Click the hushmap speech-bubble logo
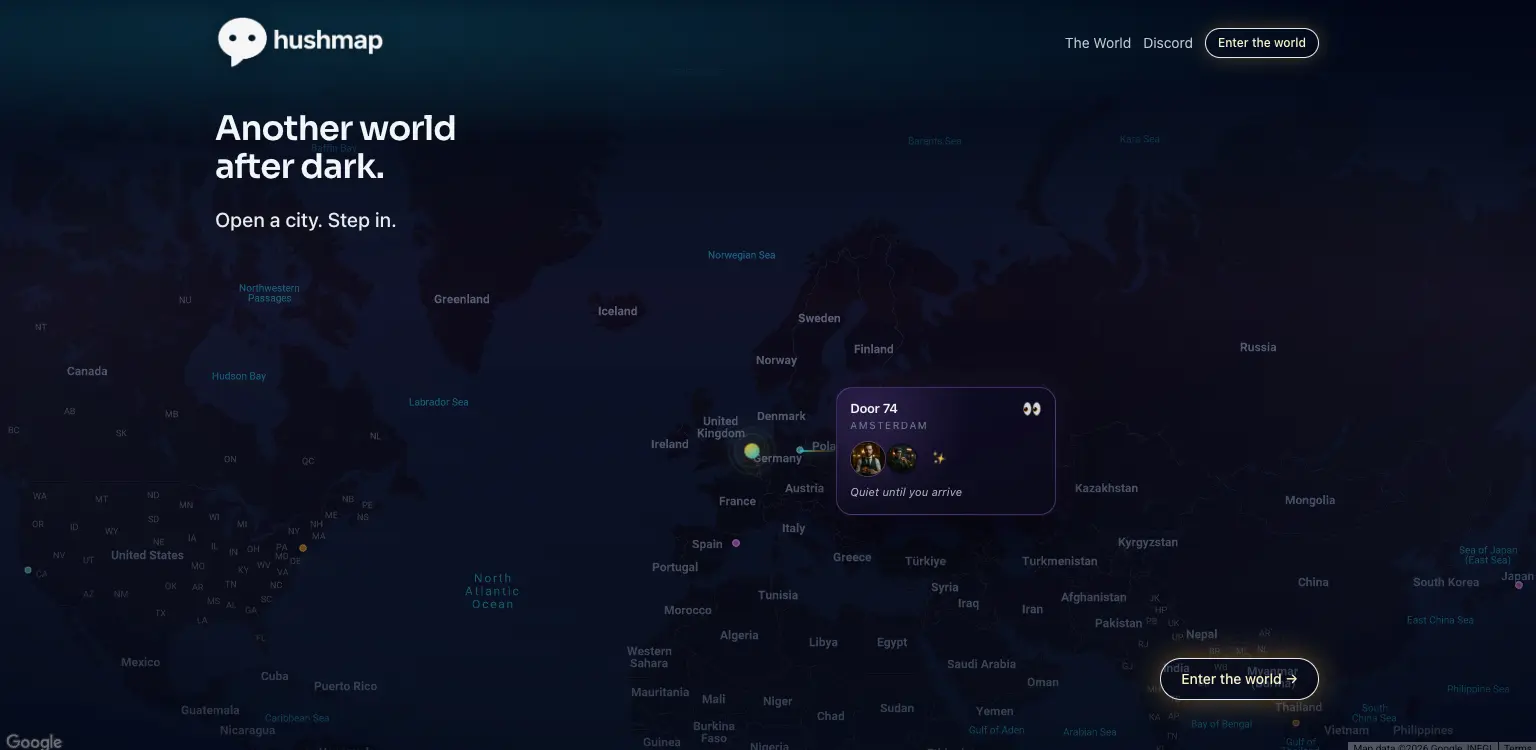The image size is (1536, 750). pyautogui.click(x=241, y=42)
